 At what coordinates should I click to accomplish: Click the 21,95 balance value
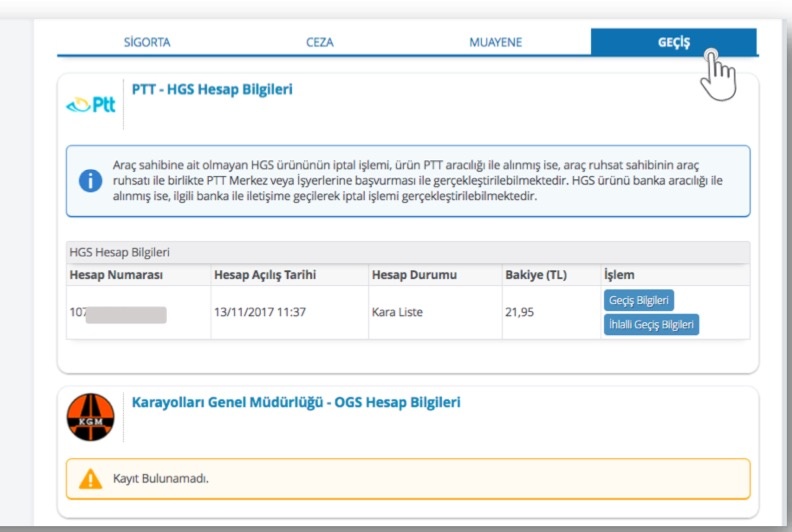tap(519, 312)
